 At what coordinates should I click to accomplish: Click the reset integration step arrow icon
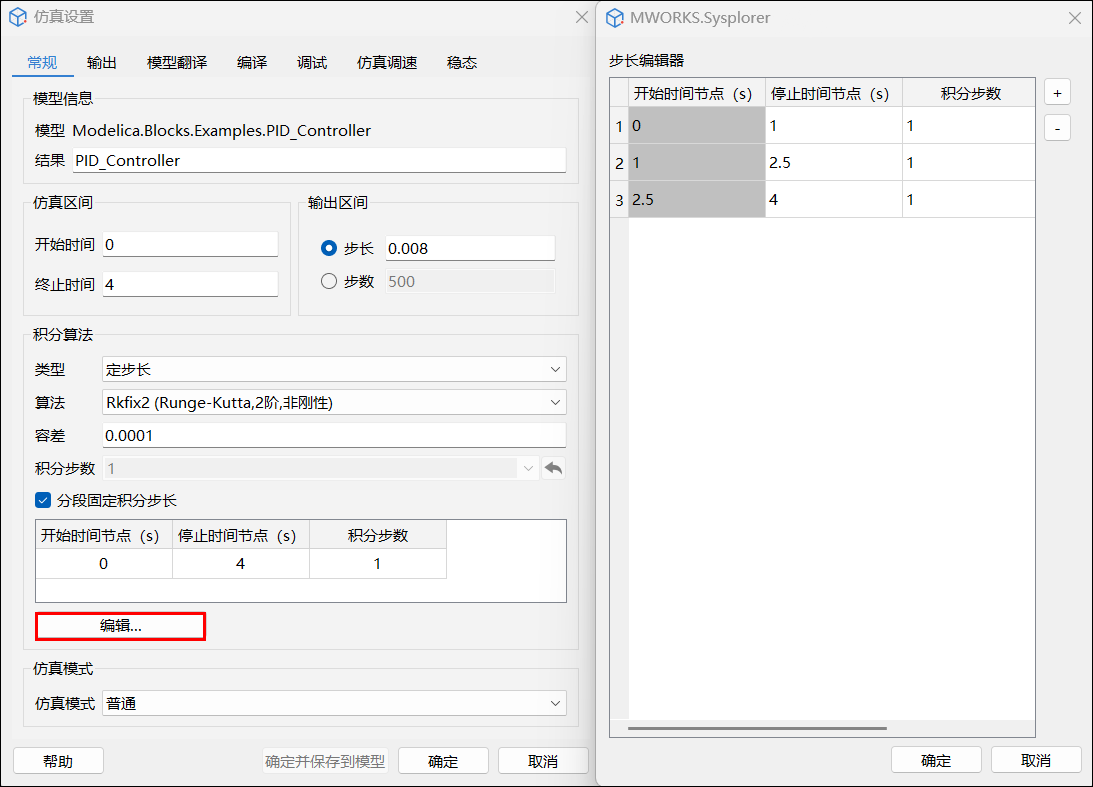553,468
